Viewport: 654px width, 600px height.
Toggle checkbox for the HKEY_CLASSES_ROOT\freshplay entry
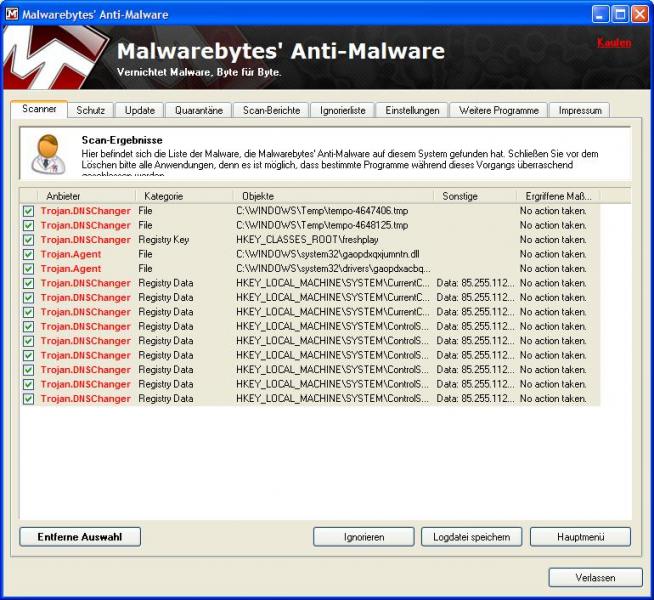coord(28,240)
